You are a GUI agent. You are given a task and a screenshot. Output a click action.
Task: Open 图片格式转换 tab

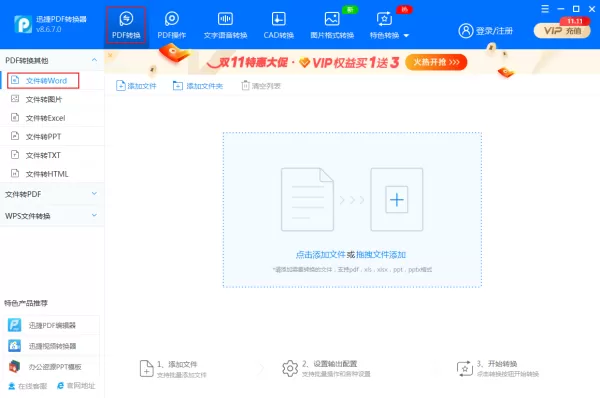pos(332,25)
